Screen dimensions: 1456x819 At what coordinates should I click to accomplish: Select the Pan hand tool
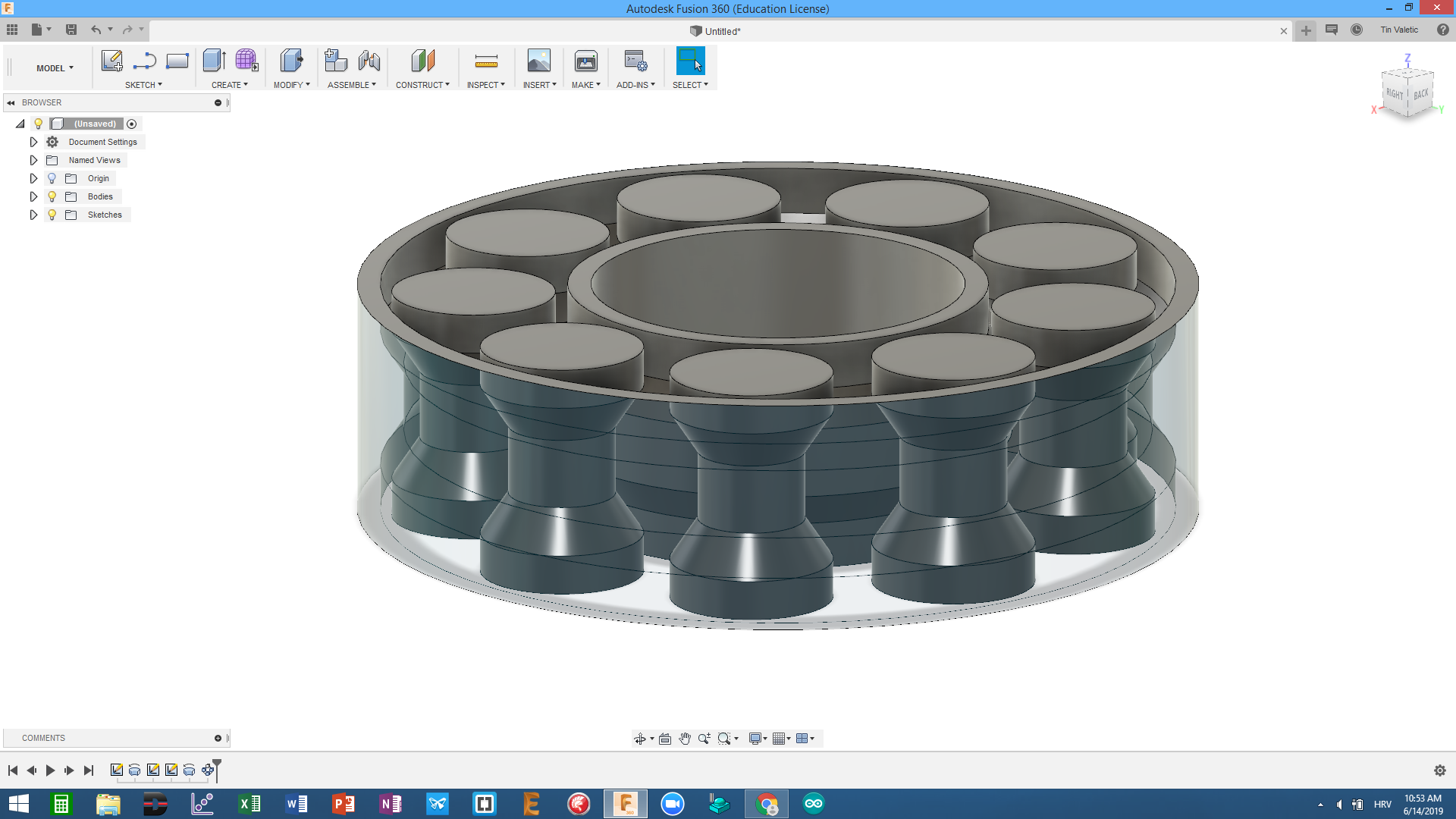pos(685,739)
